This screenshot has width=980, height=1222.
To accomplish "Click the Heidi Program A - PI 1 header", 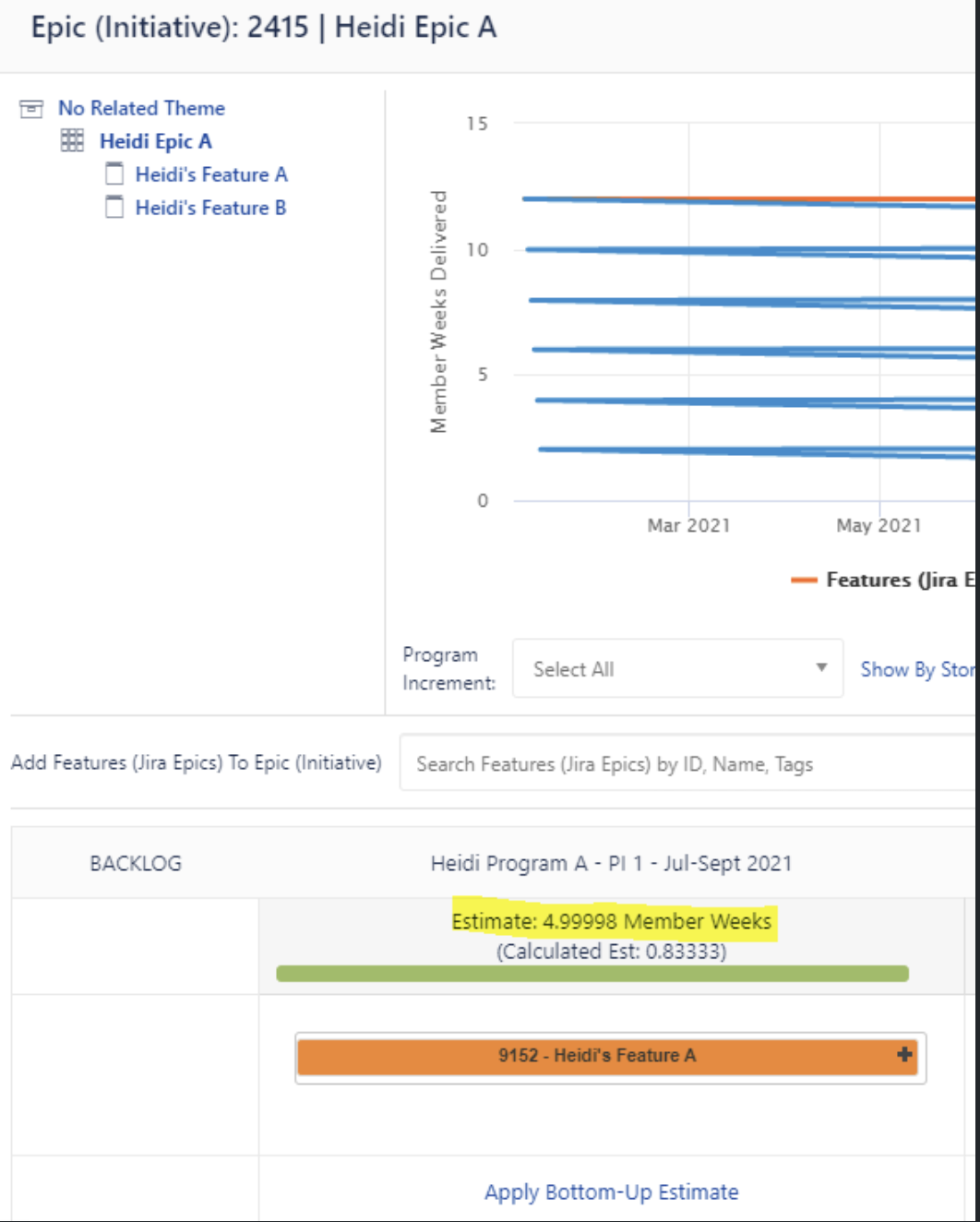I will [611, 863].
